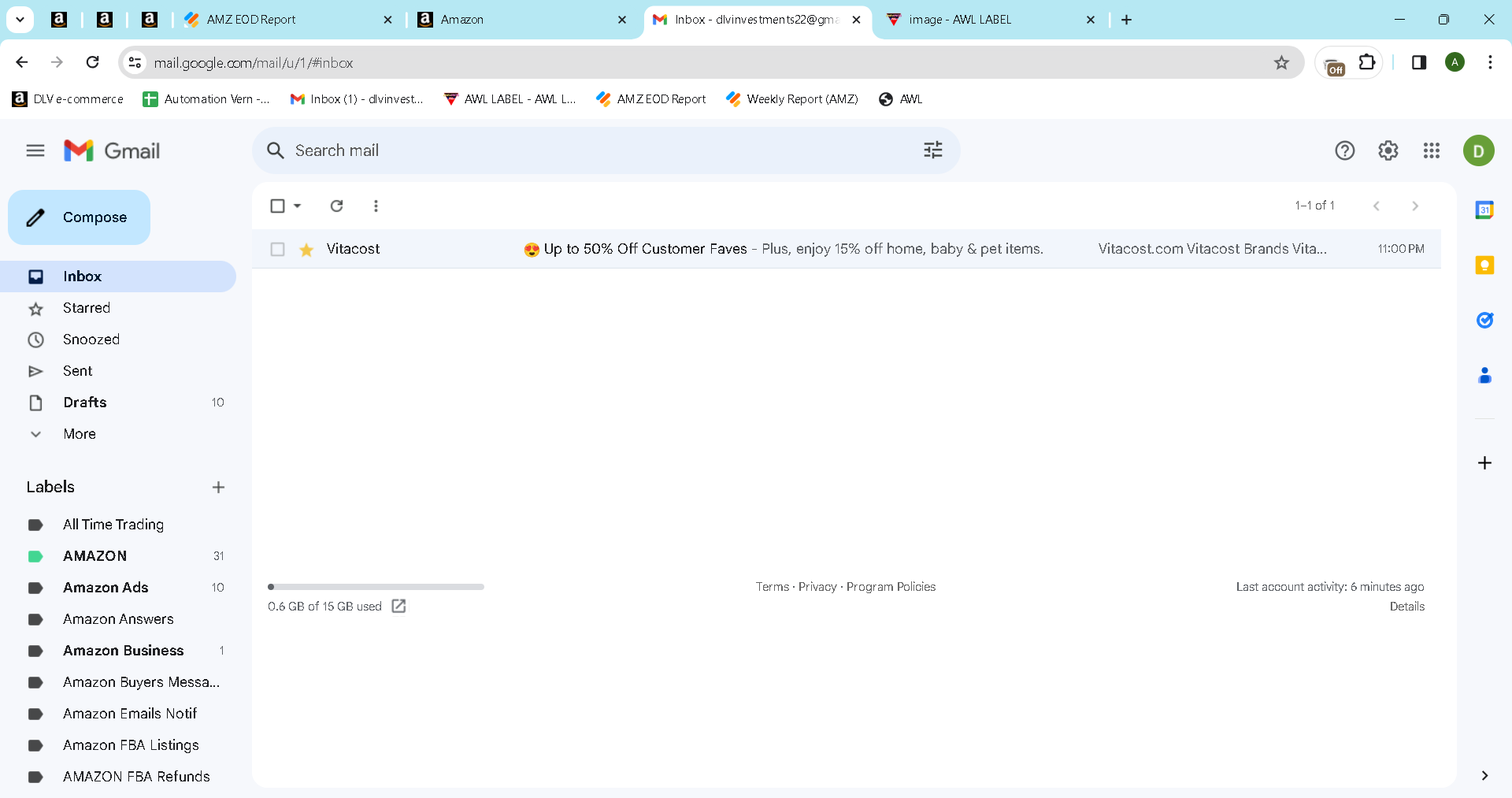
Task: Open the Automation Vern bookmark
Action: click(206, 99)
